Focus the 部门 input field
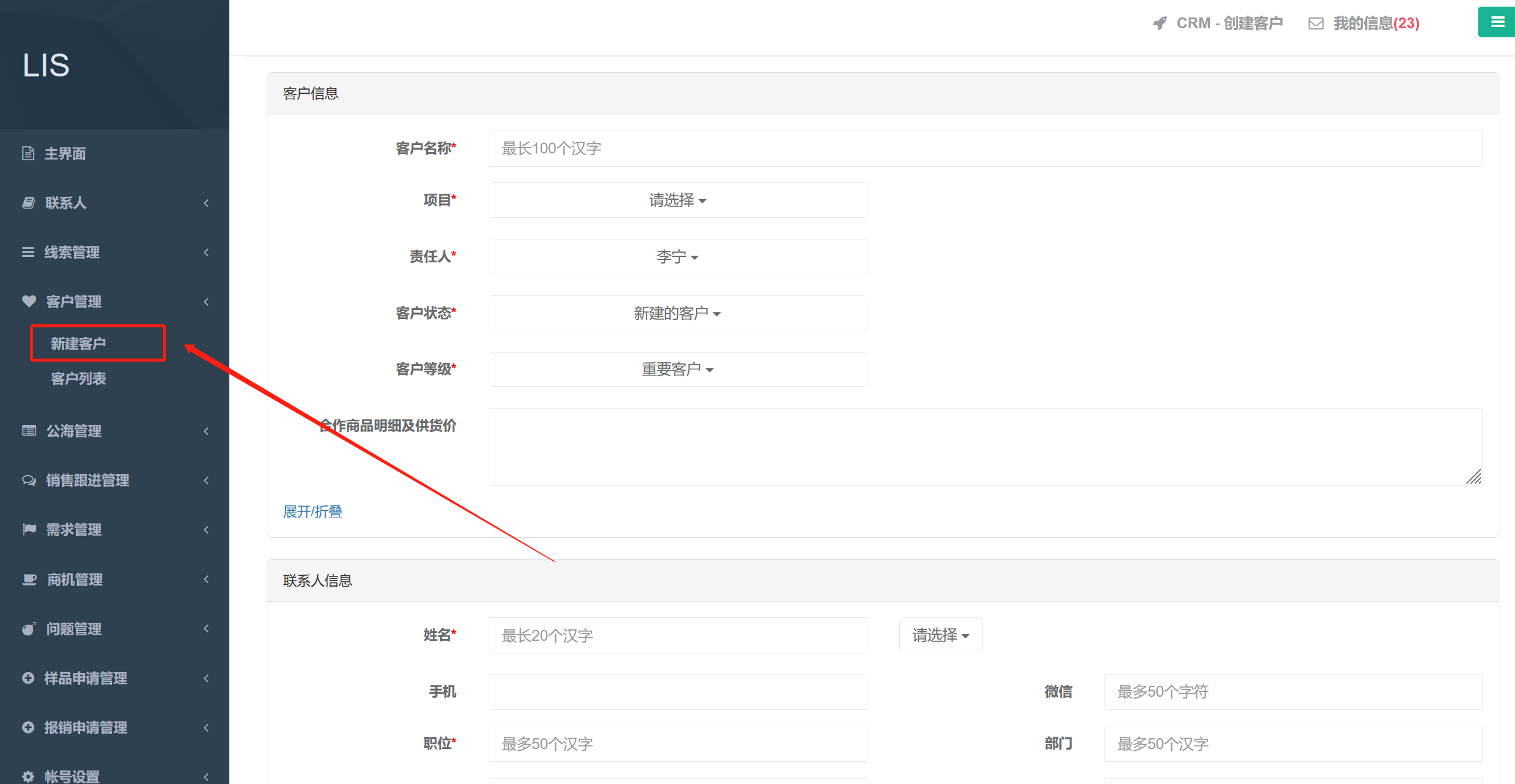The height and width of the screenshot is (784, 1515). (1293, 744)
